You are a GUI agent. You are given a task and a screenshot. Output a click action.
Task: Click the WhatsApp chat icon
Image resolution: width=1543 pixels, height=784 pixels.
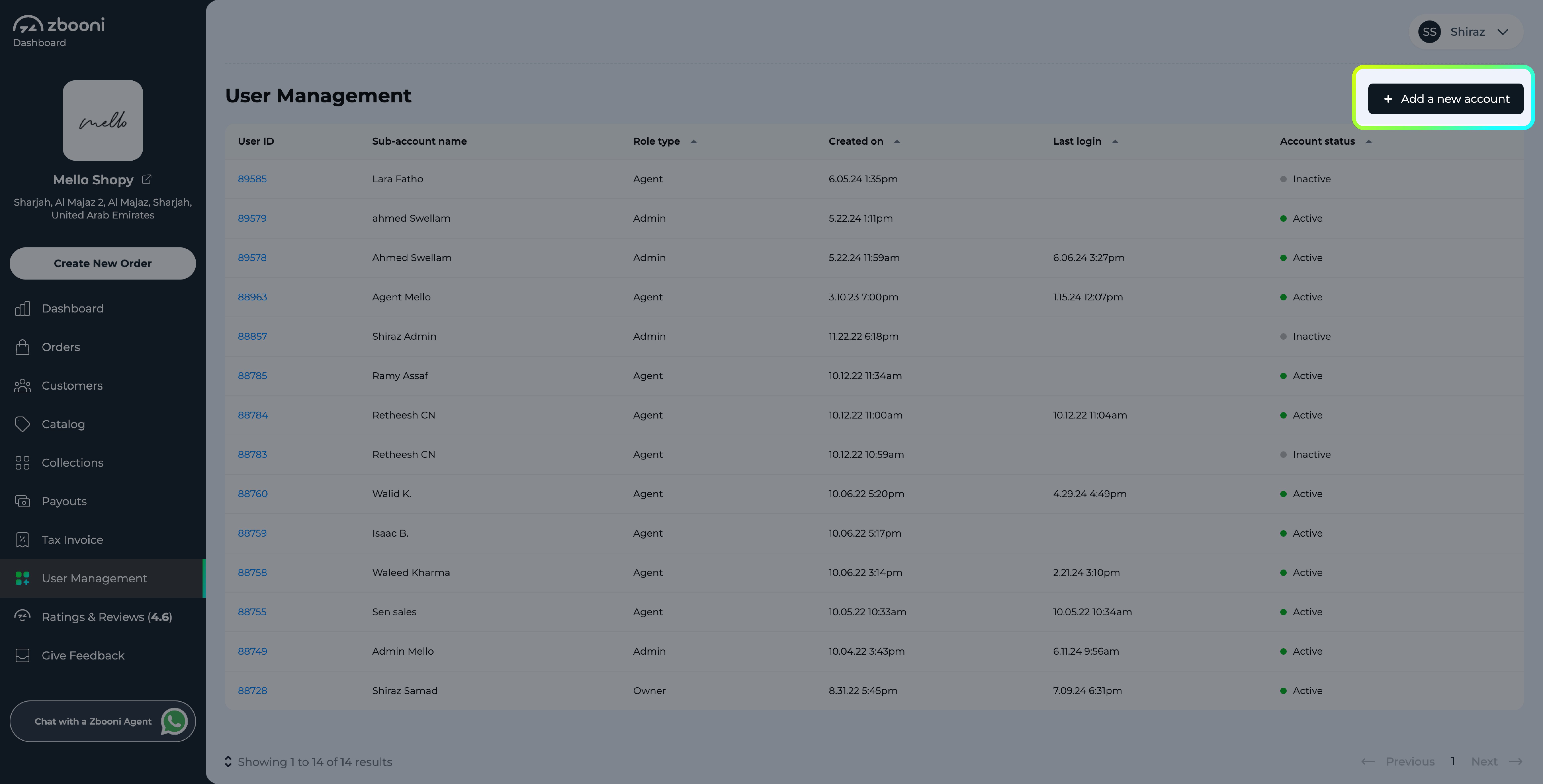click(x=174, y=721)
